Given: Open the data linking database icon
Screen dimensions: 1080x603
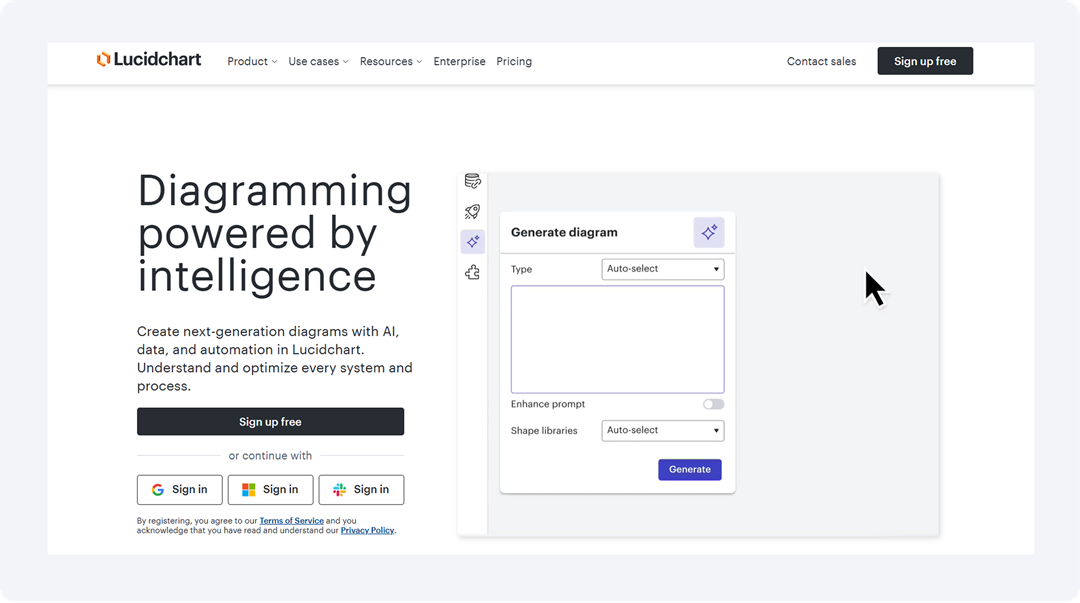Looking at the screenshot, I should pos(472,181).
